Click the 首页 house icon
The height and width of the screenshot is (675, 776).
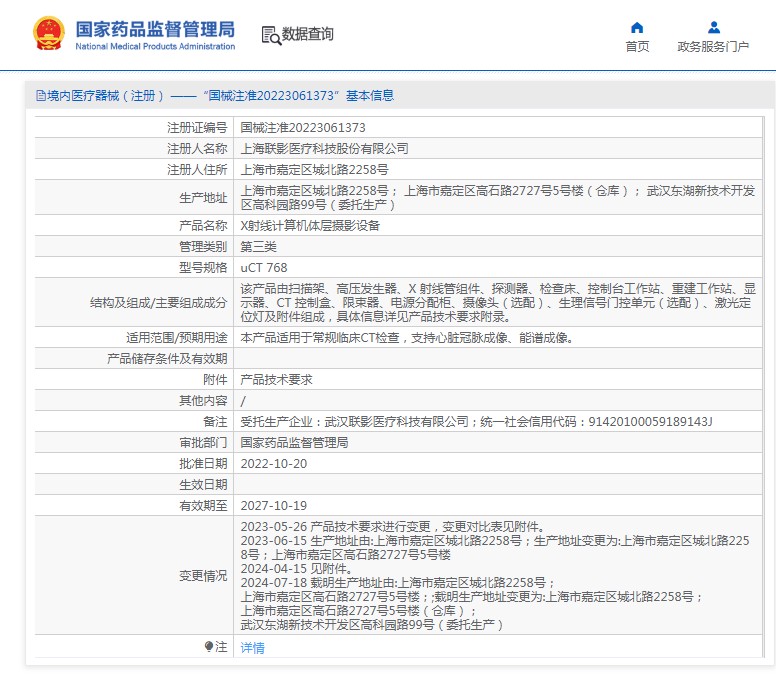[637, 27]
